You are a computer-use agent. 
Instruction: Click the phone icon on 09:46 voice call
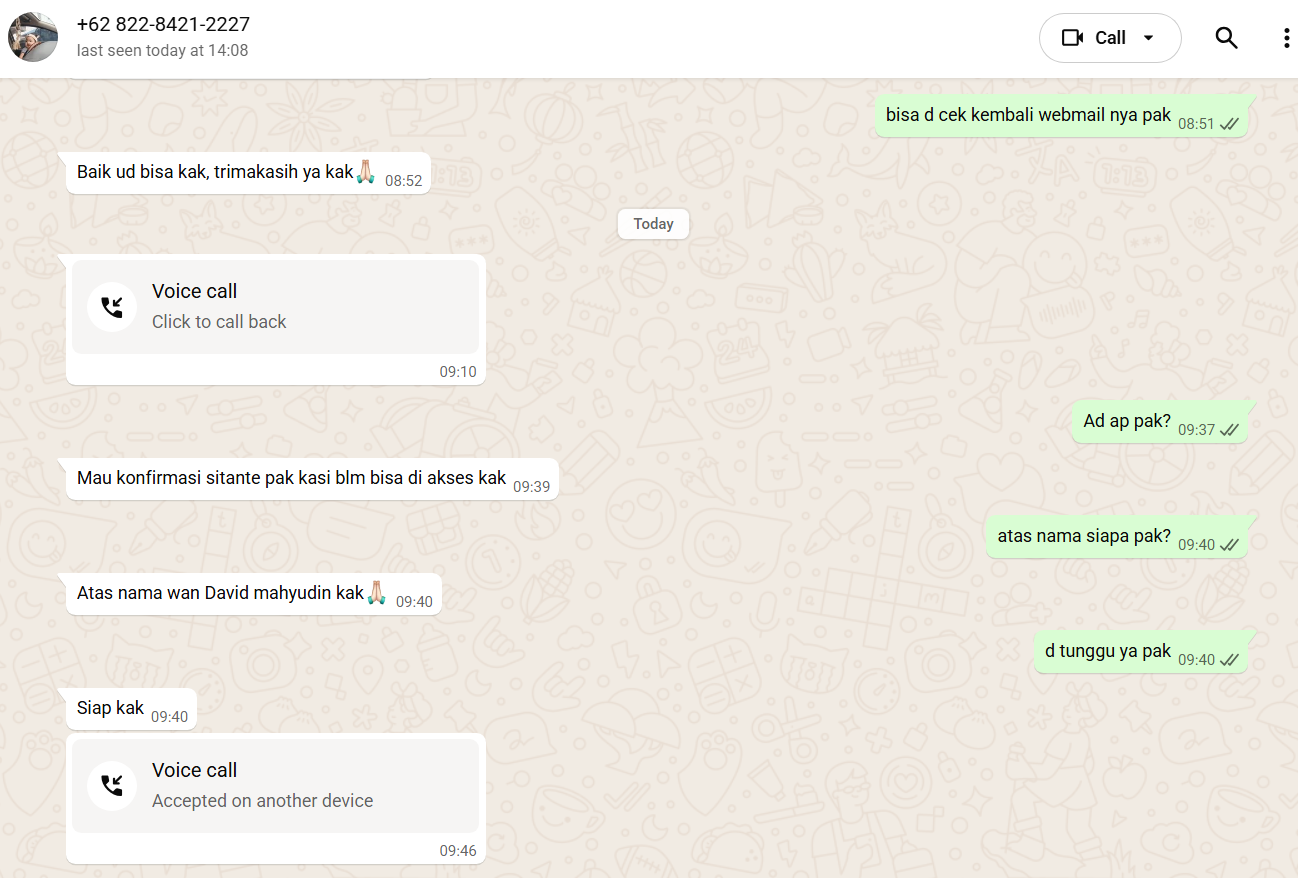point(112,786)
